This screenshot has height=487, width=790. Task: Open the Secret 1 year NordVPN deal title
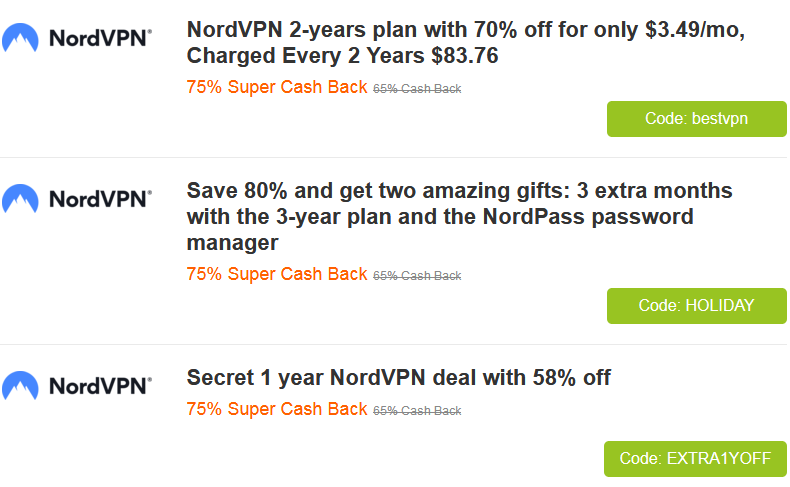pyautogui.click(x=398, y=377)
